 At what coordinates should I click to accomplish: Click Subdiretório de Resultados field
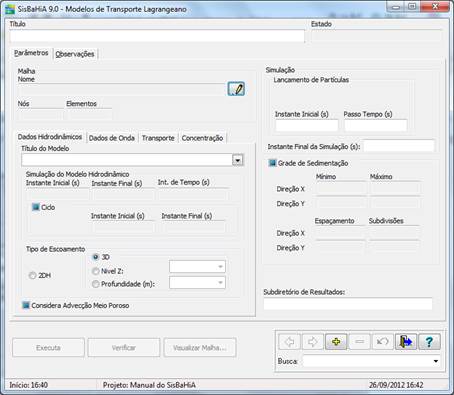(x=348, y=304)
